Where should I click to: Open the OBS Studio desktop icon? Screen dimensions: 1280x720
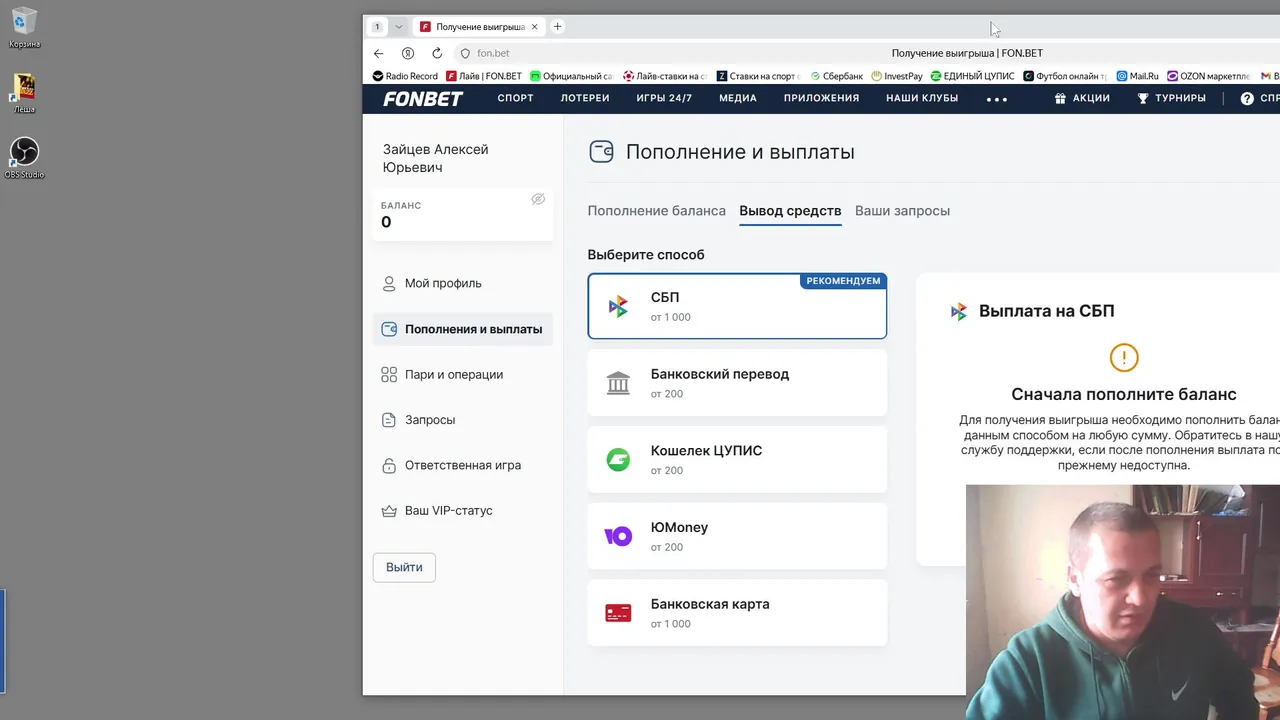(24, 158)
